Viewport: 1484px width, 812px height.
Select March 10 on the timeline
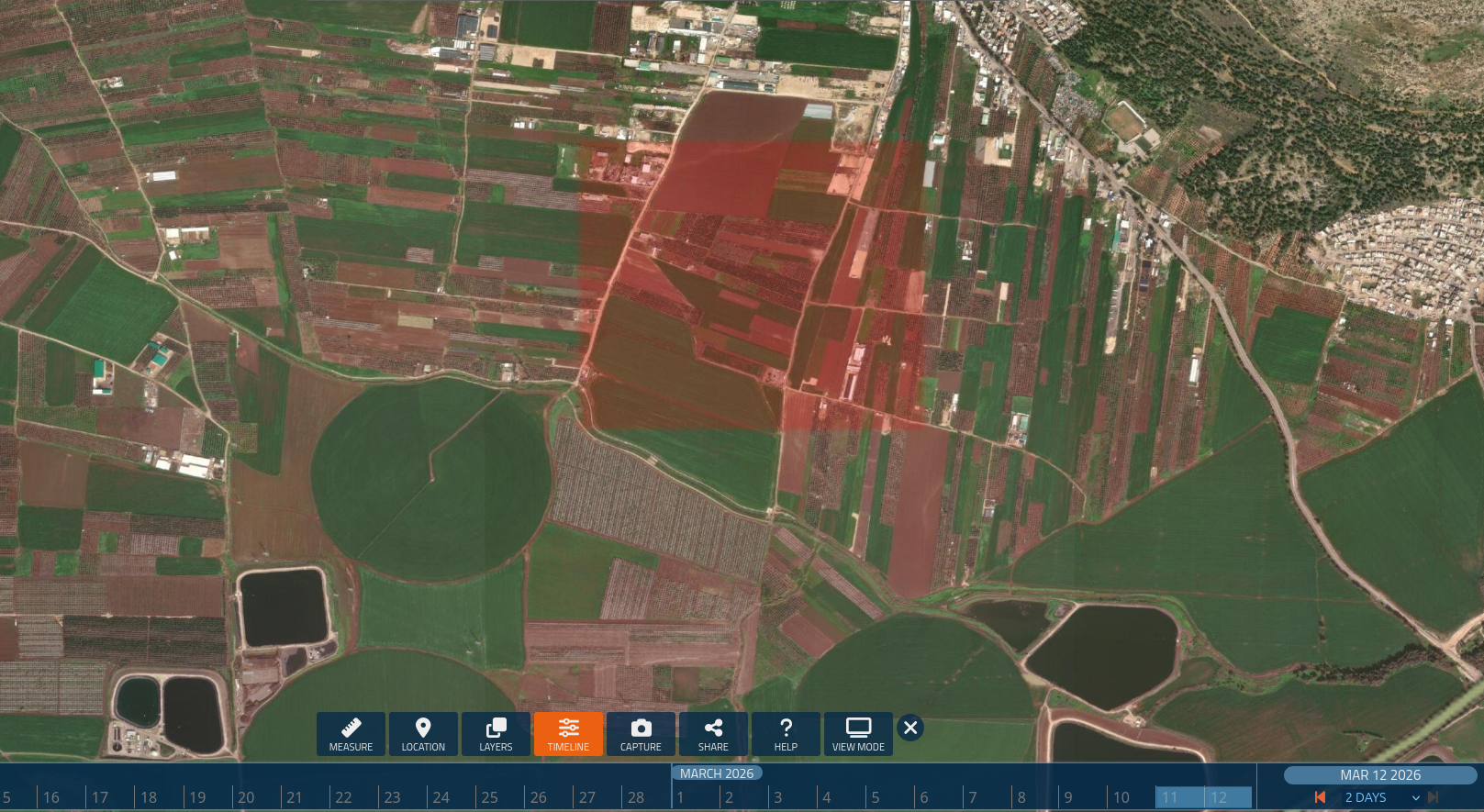1121,797
